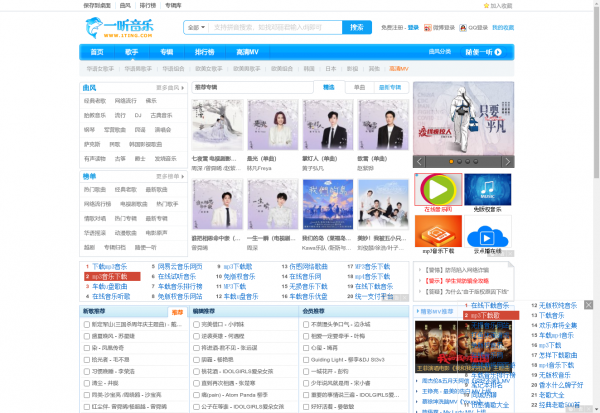Check the box beside 完美窗口 - 小阿枫
The height and width of the screenshot is (413, 600).
coord(194,325)
